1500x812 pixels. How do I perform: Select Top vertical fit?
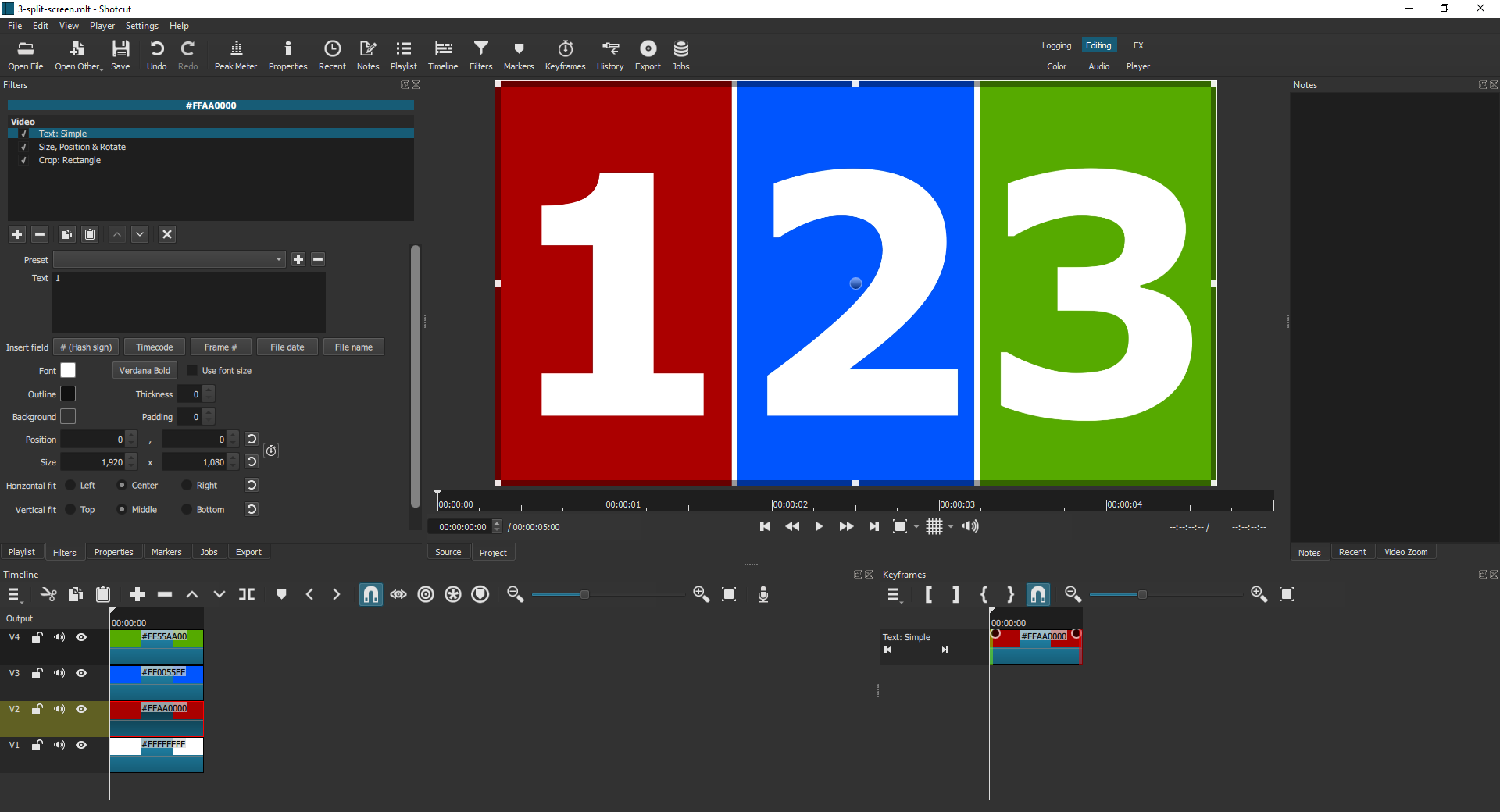[71, 510]
